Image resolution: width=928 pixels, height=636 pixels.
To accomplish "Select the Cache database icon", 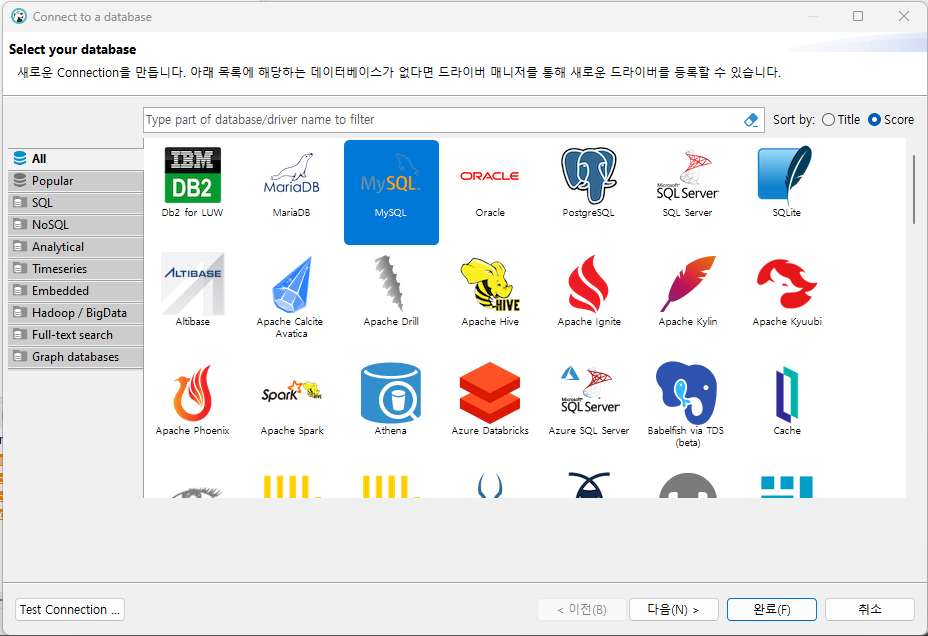I will pyautogui.click(x=787, y=393).
